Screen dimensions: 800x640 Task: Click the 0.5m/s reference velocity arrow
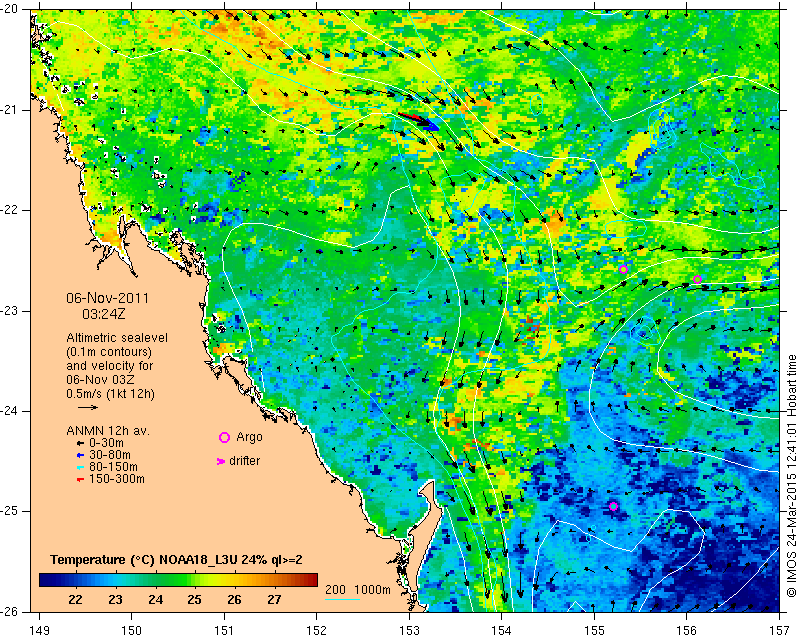coord(88,407)
